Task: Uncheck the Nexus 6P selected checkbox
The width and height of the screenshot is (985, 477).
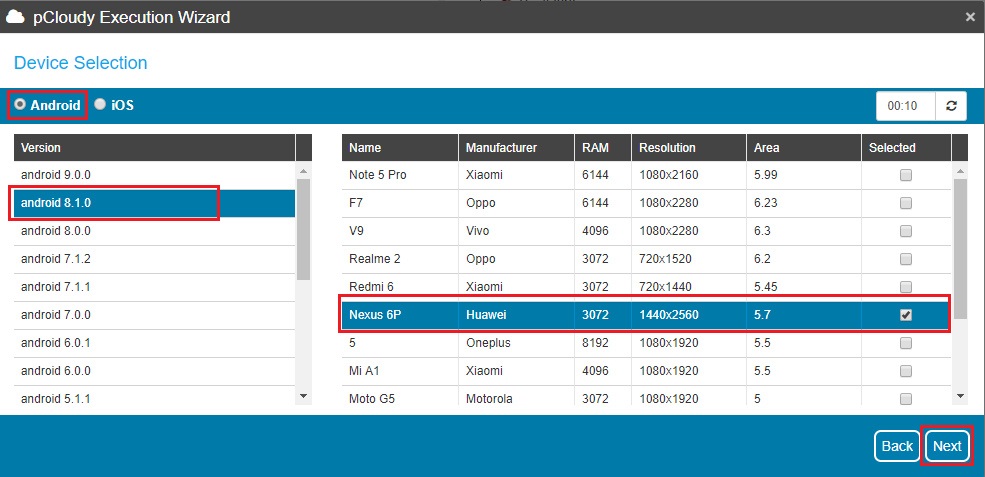Action: click(x=906, y=315)
